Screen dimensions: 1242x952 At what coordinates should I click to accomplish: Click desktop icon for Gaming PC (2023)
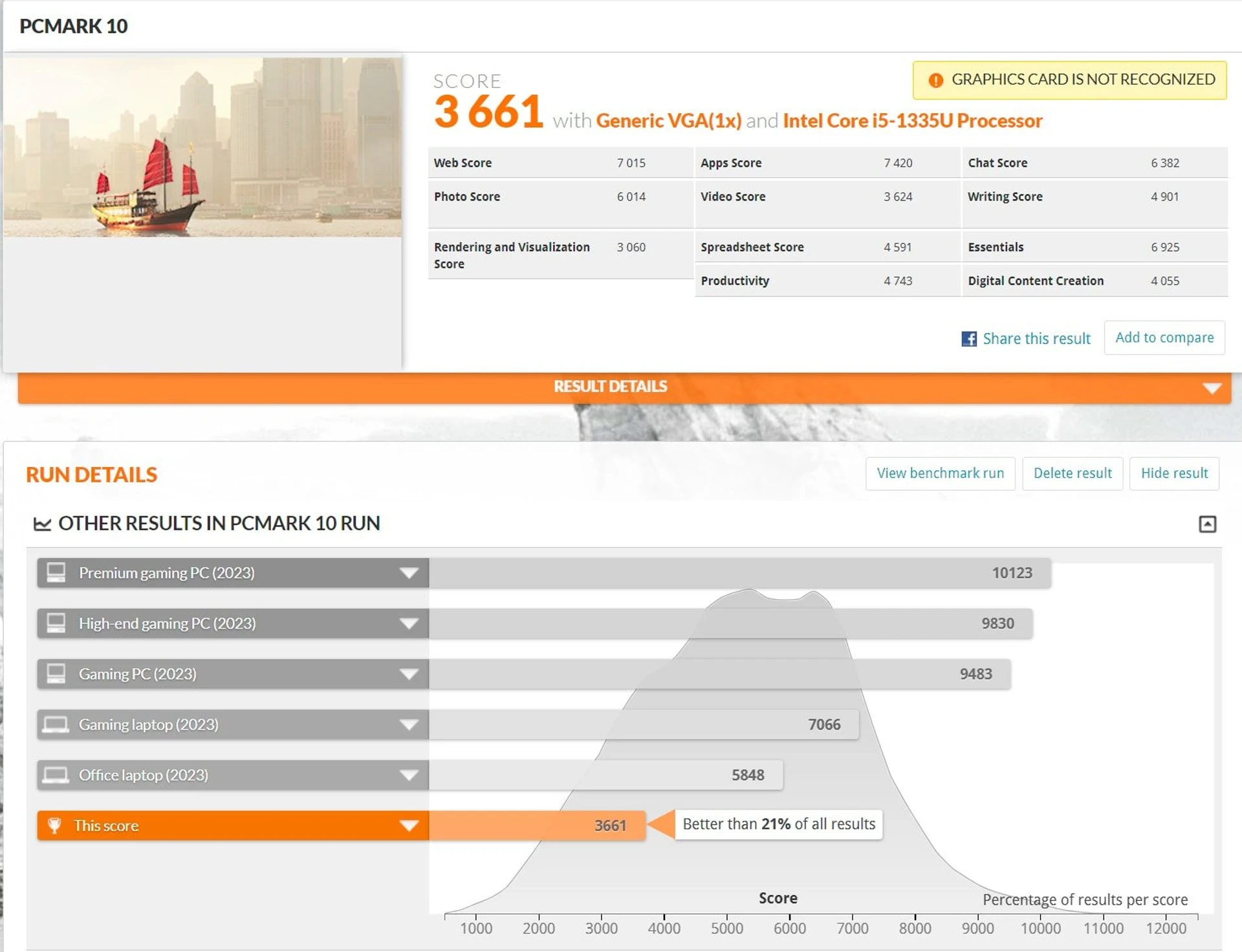coord(56,673)
